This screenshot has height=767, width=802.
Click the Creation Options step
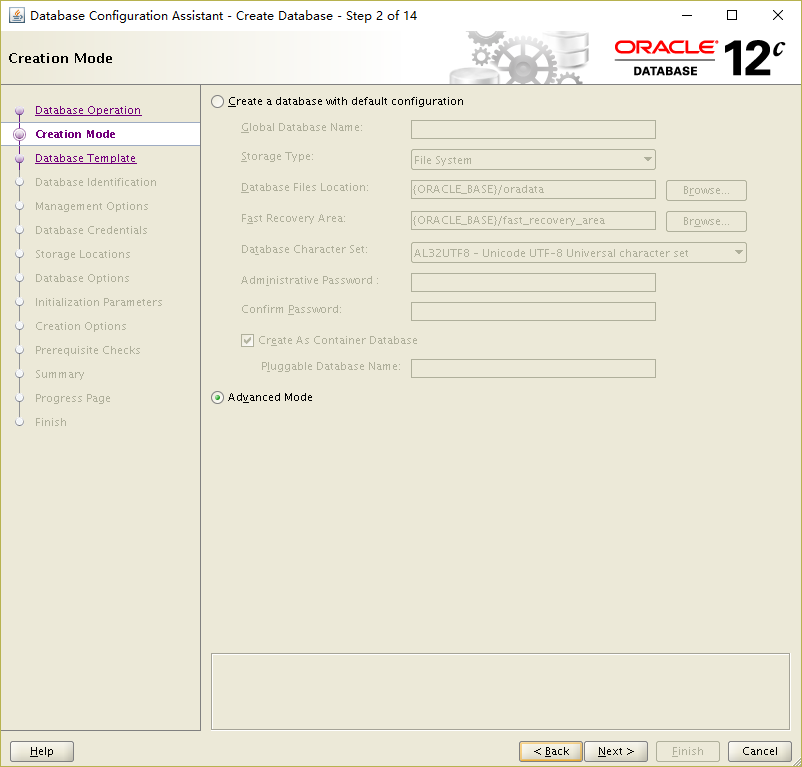[80, 326]
